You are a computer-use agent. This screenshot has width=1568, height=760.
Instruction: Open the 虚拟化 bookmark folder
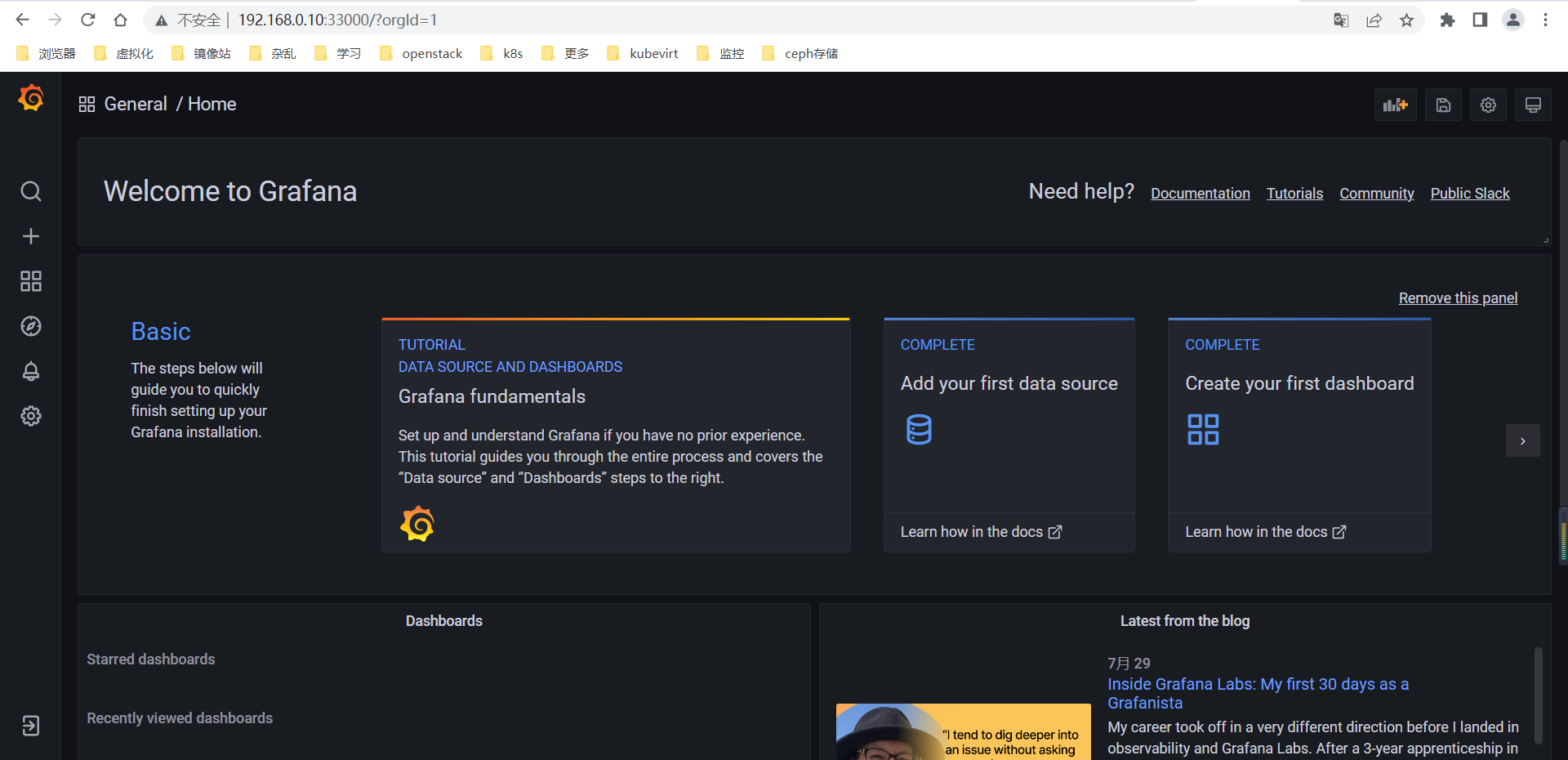click(124, 54)
